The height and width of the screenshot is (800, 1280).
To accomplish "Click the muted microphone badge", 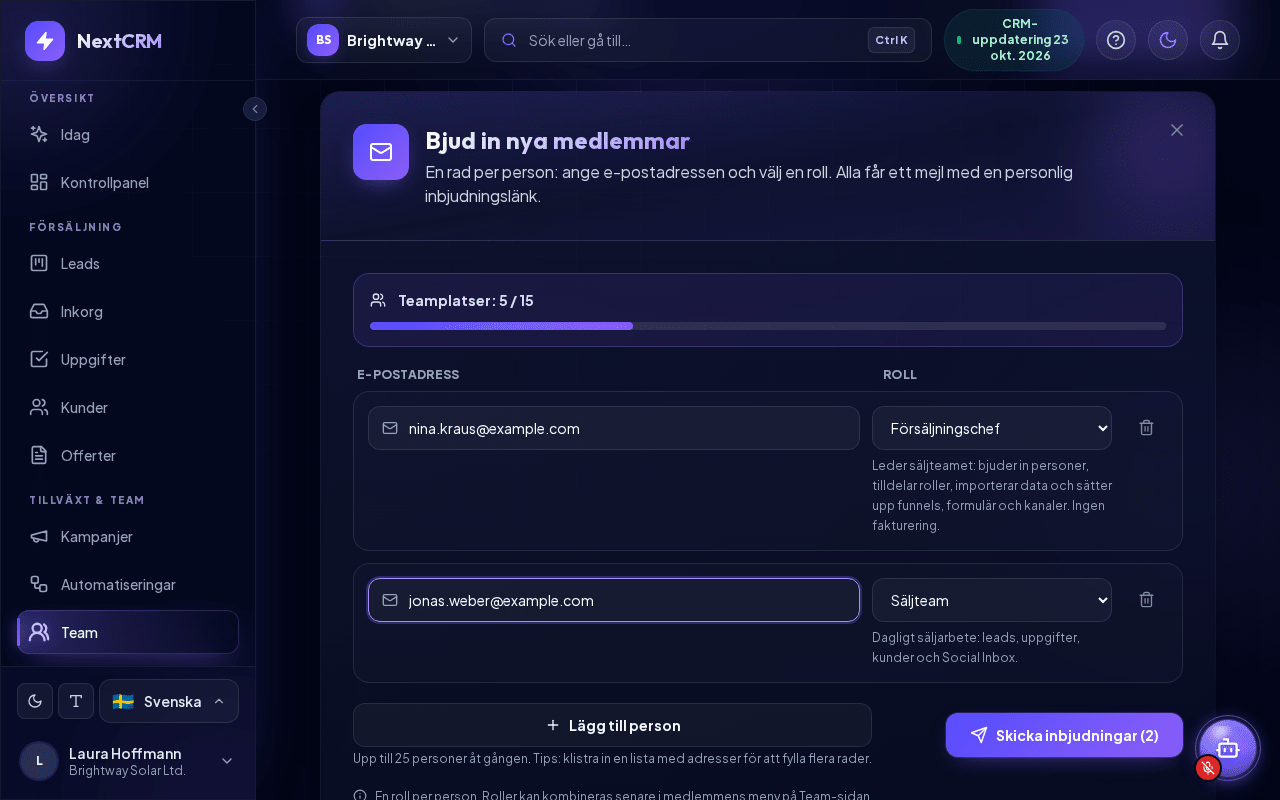I will [1208, 767].
